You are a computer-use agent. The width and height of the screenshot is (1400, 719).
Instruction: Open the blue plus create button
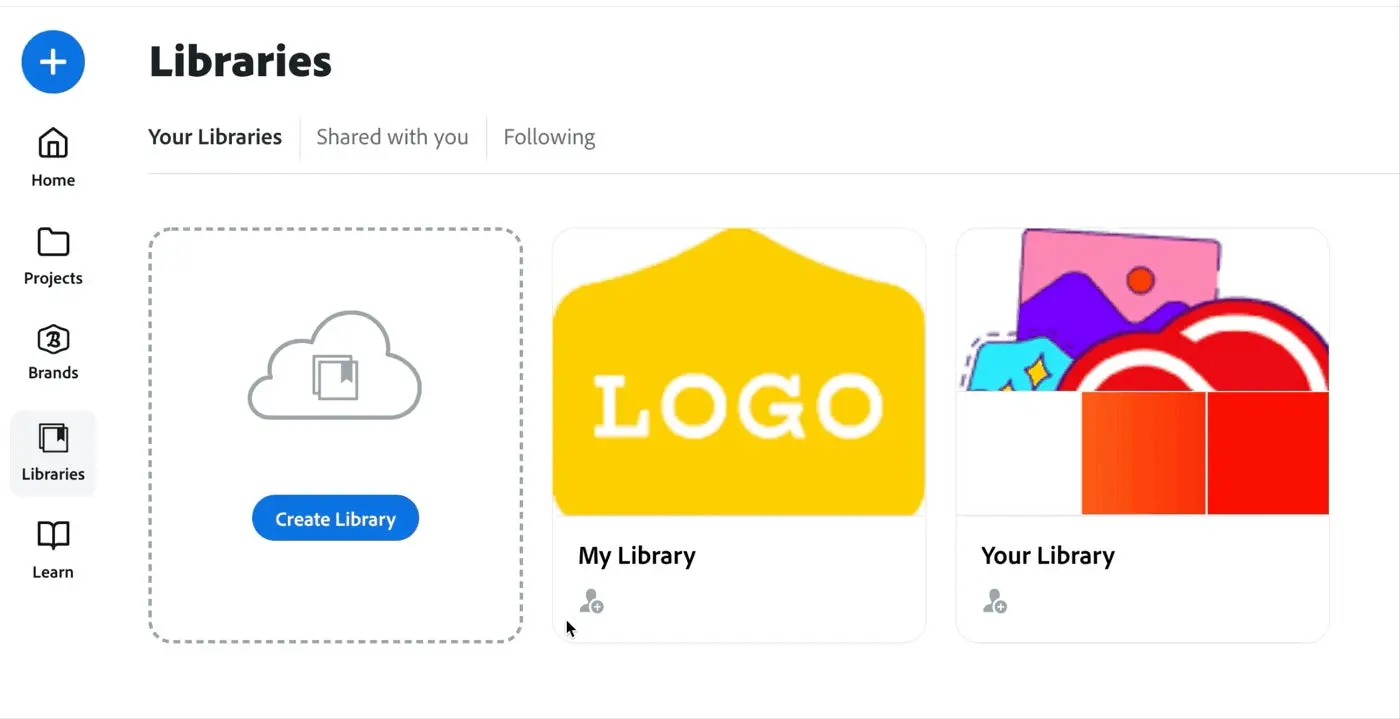click(x=52, y=61)
